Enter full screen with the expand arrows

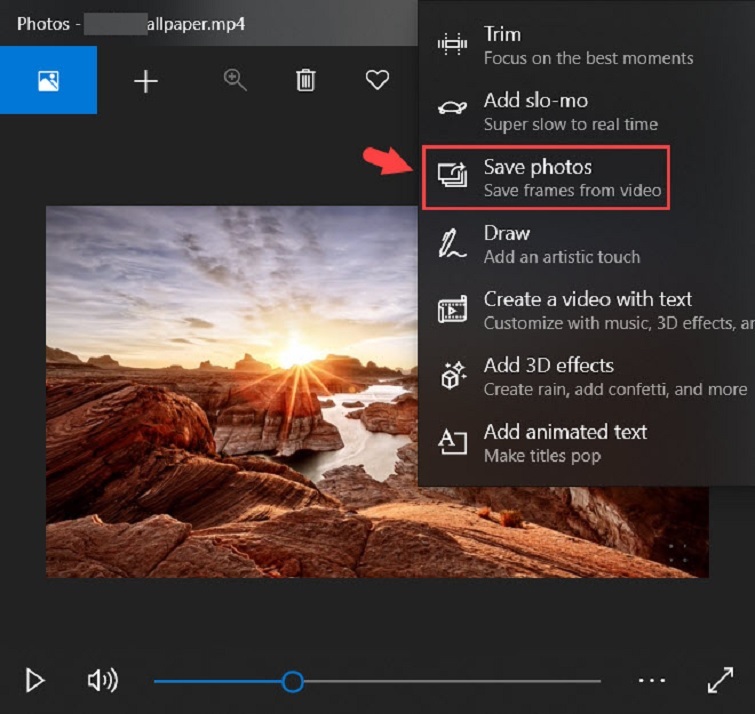pos(720,681)
